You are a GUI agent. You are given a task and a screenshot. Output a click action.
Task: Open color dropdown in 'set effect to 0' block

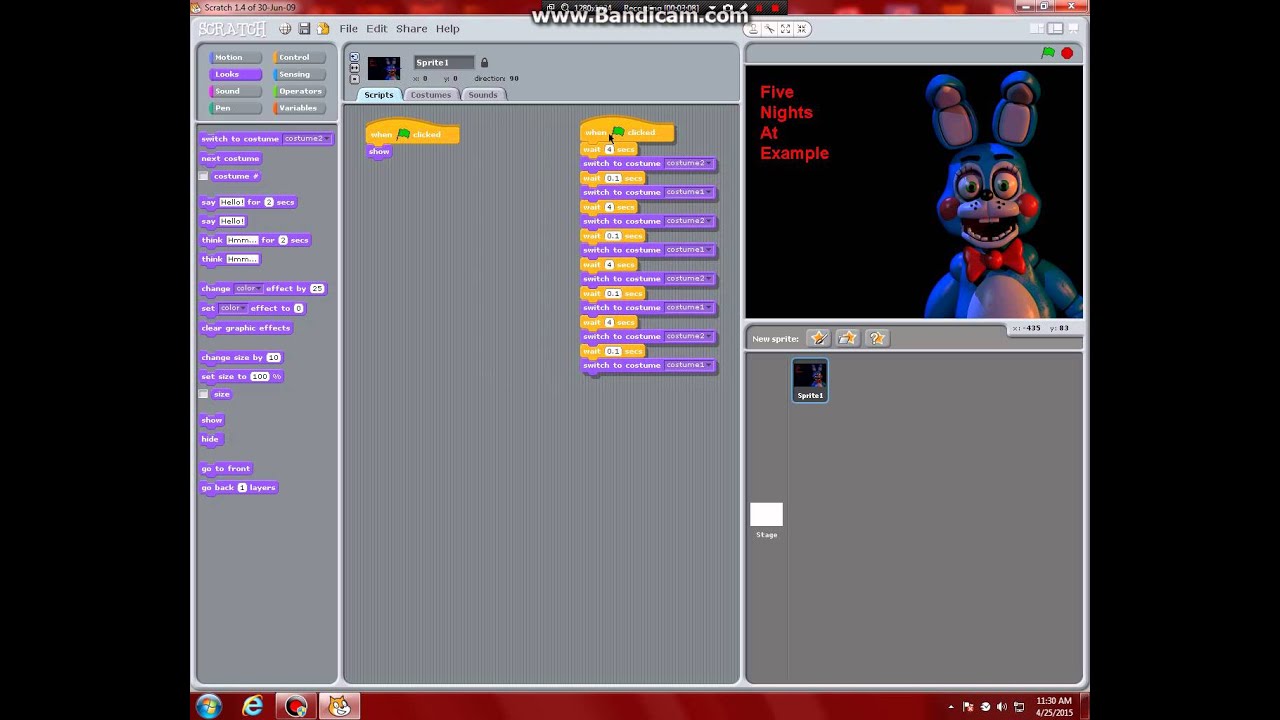click(231, 308)
